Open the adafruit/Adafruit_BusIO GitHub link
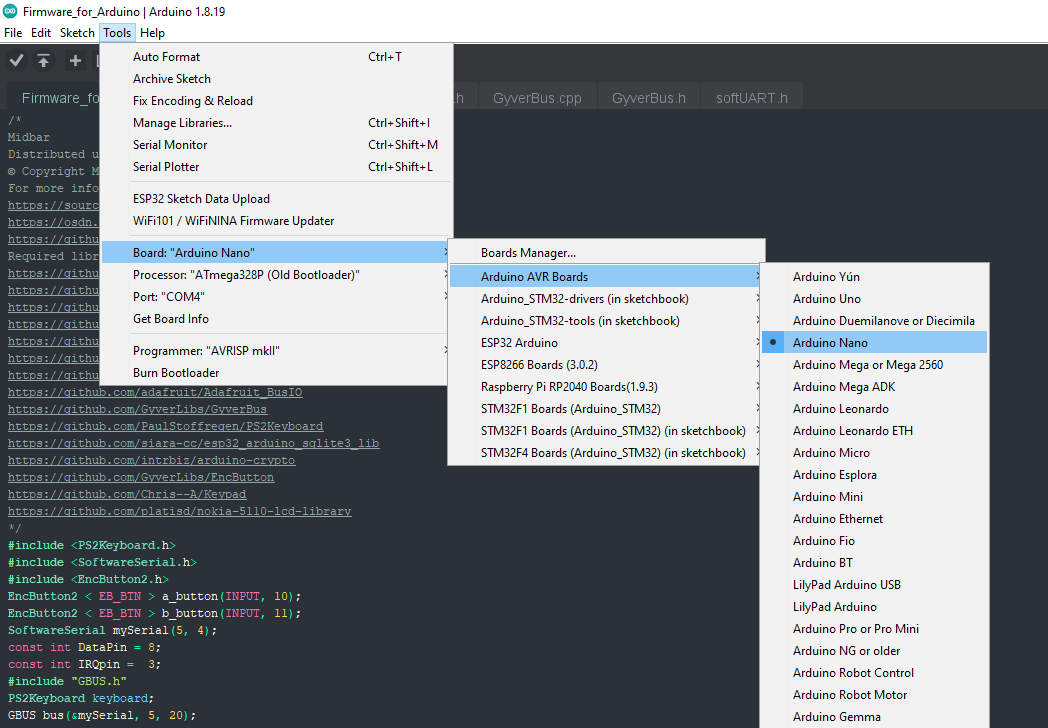This screenshot has height=728, width=1048. [x=155, y=392]
